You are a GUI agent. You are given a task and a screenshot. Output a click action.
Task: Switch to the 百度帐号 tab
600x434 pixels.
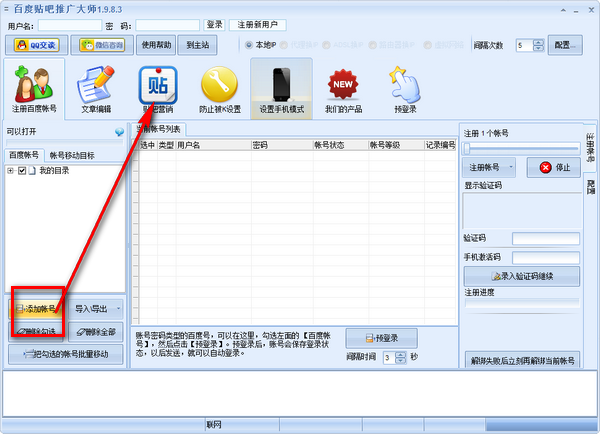24,155
